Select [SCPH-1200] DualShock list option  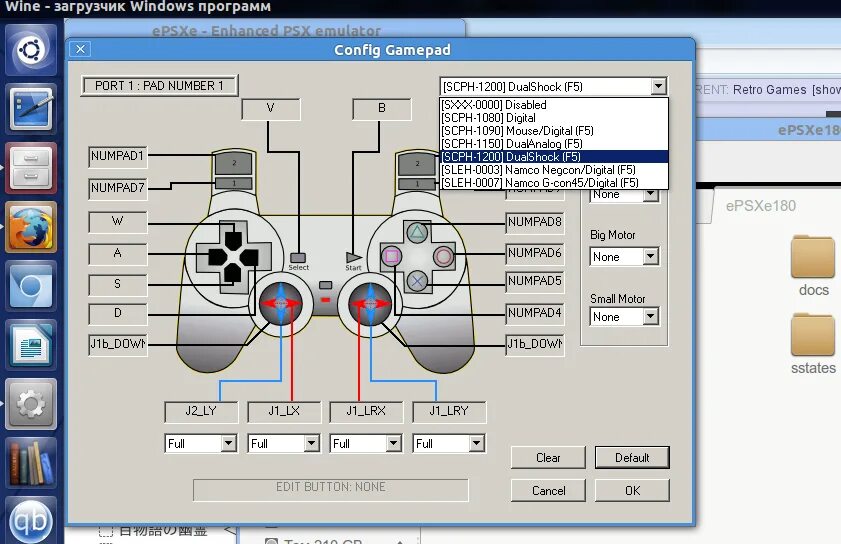point(554,157)
